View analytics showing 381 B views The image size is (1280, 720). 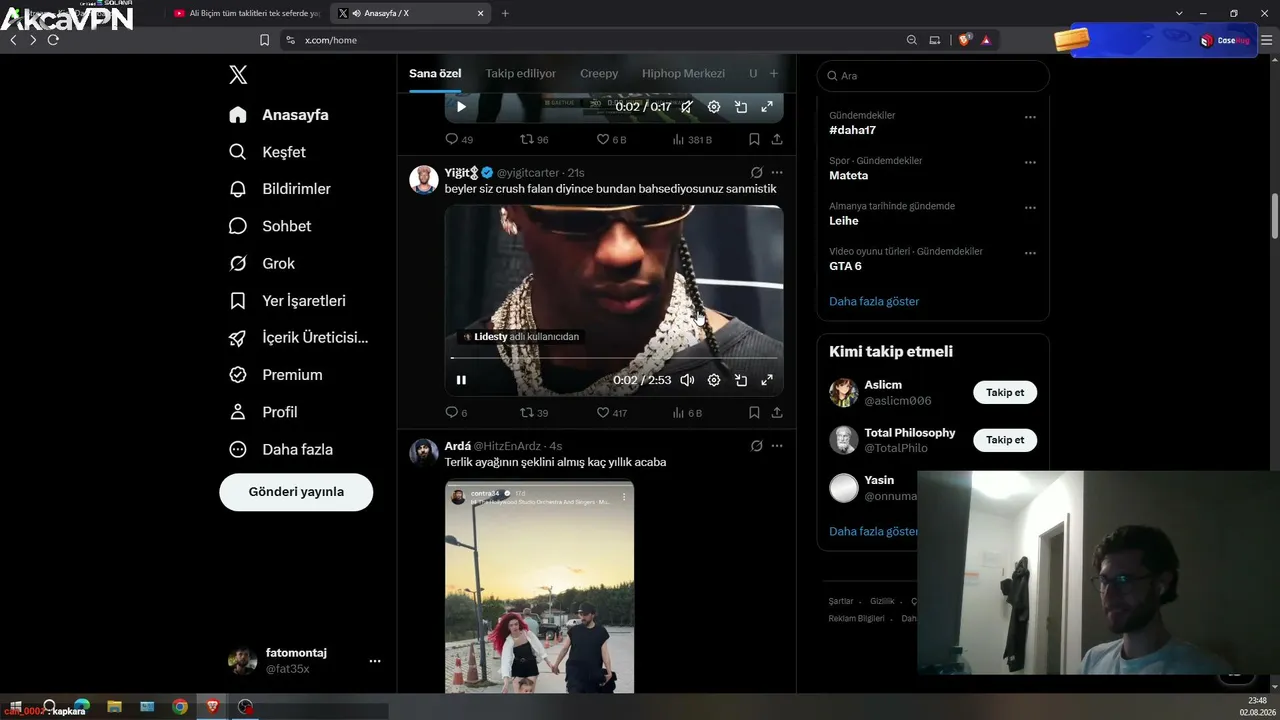[x=692, y=139]
